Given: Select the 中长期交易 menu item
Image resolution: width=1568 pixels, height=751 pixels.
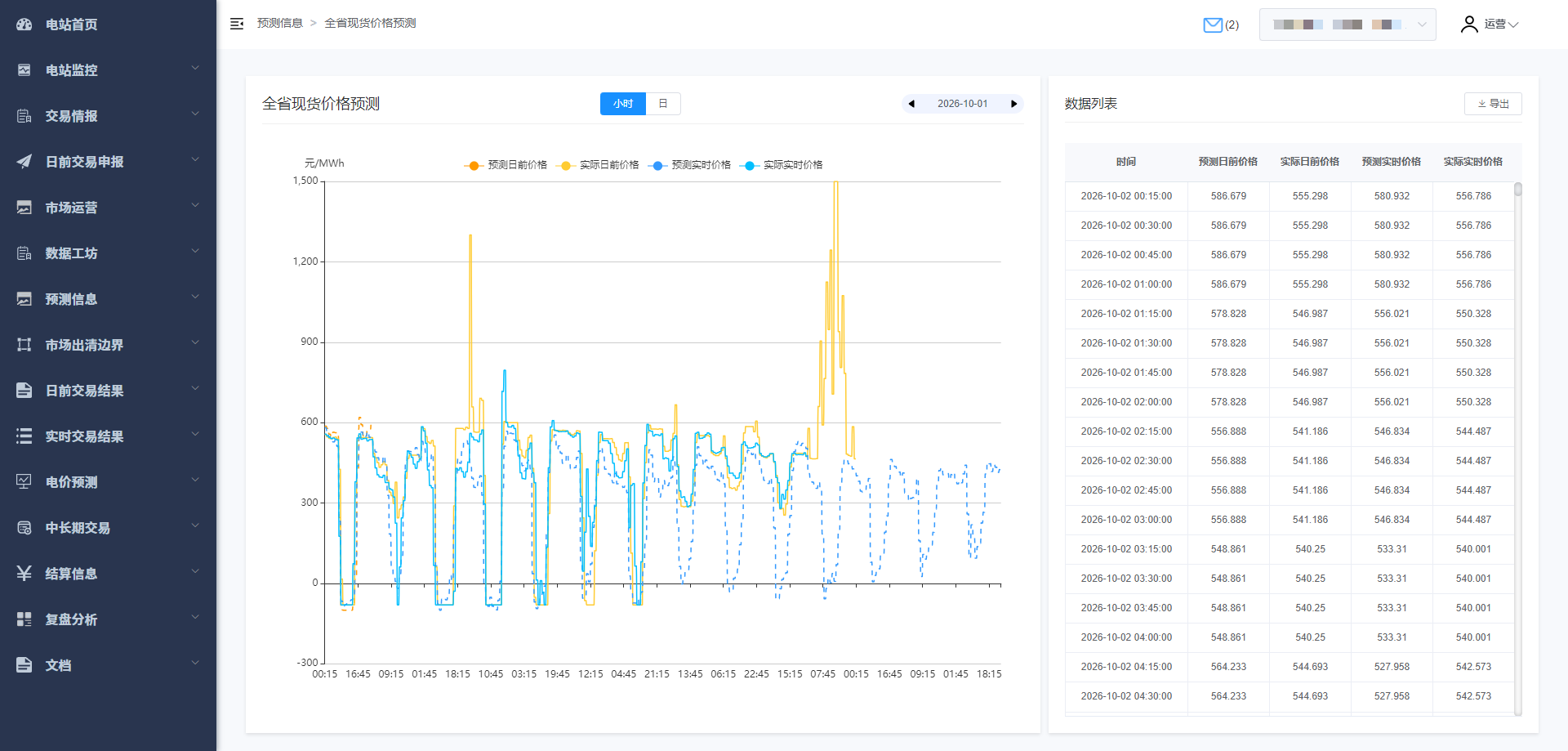Looking at the screenshot, I should [x=108, y=528].
